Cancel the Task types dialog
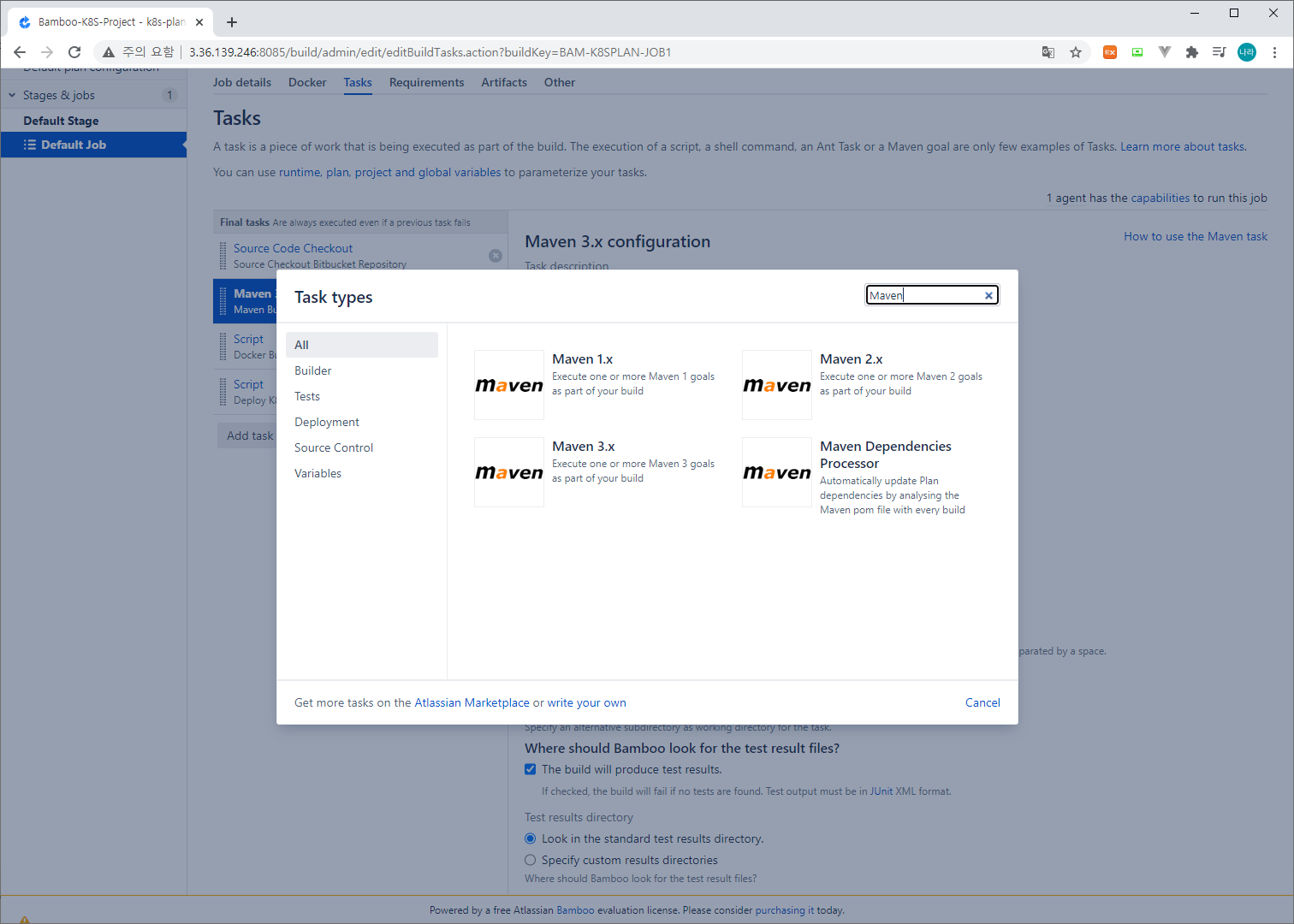The image size is (1294, 924). 982,702
